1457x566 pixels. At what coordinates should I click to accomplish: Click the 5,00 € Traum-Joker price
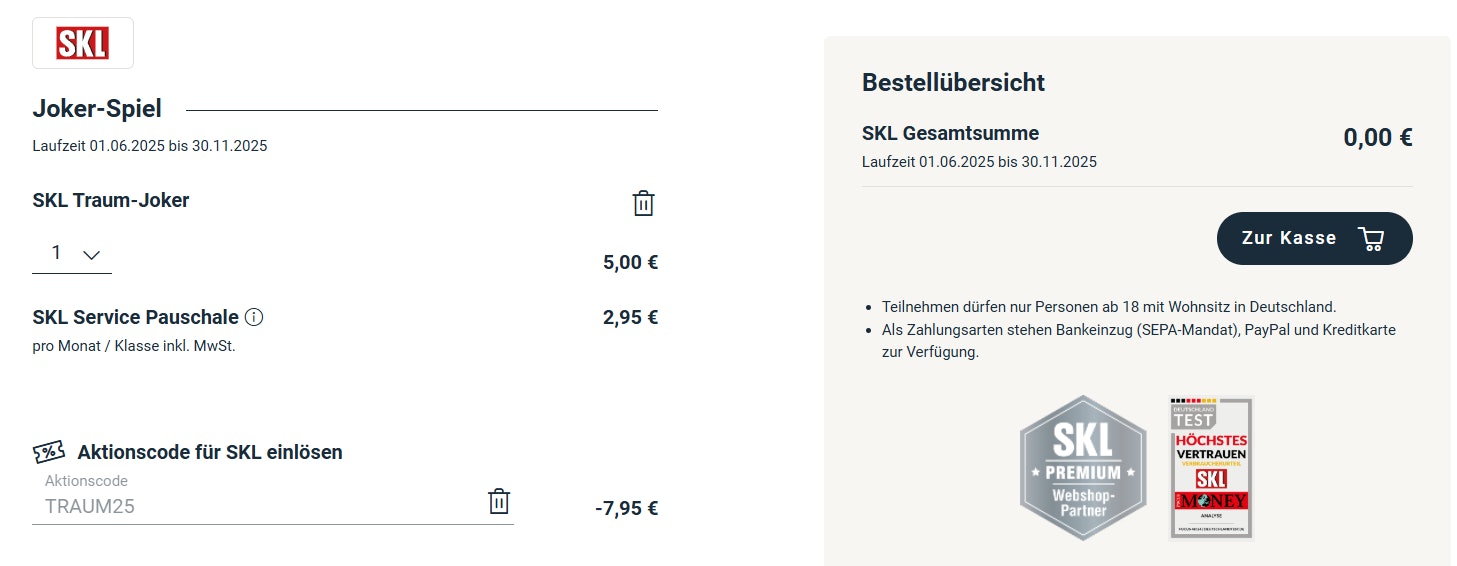(630, 263)
